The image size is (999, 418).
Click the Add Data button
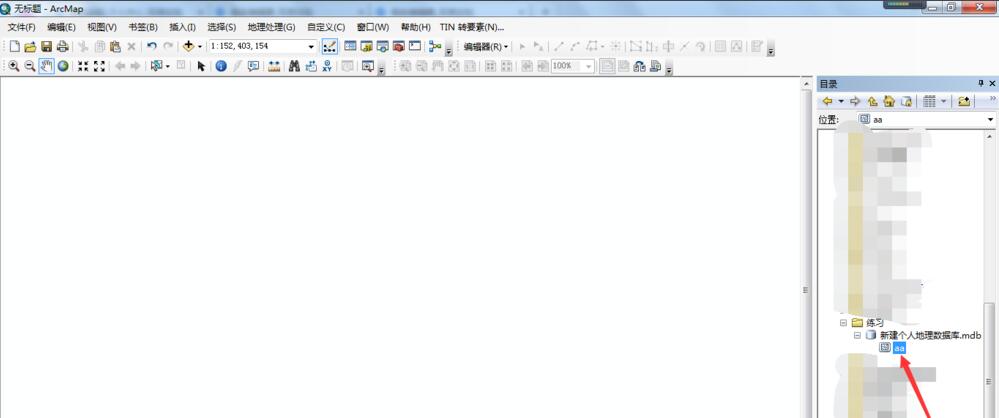point(188,47)
